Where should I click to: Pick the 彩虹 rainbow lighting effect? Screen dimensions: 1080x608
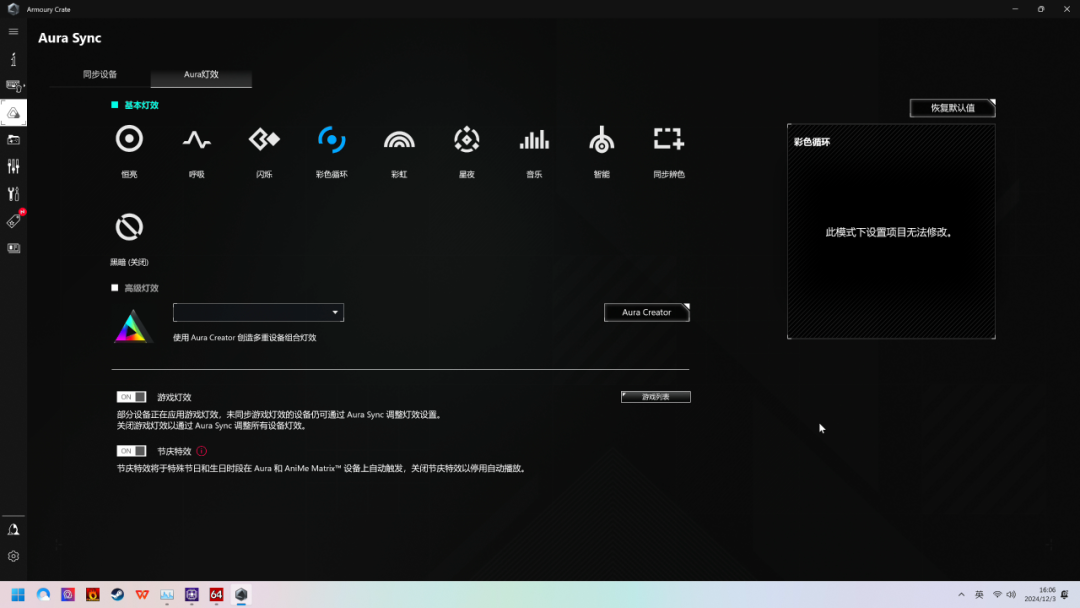(399, 140)
